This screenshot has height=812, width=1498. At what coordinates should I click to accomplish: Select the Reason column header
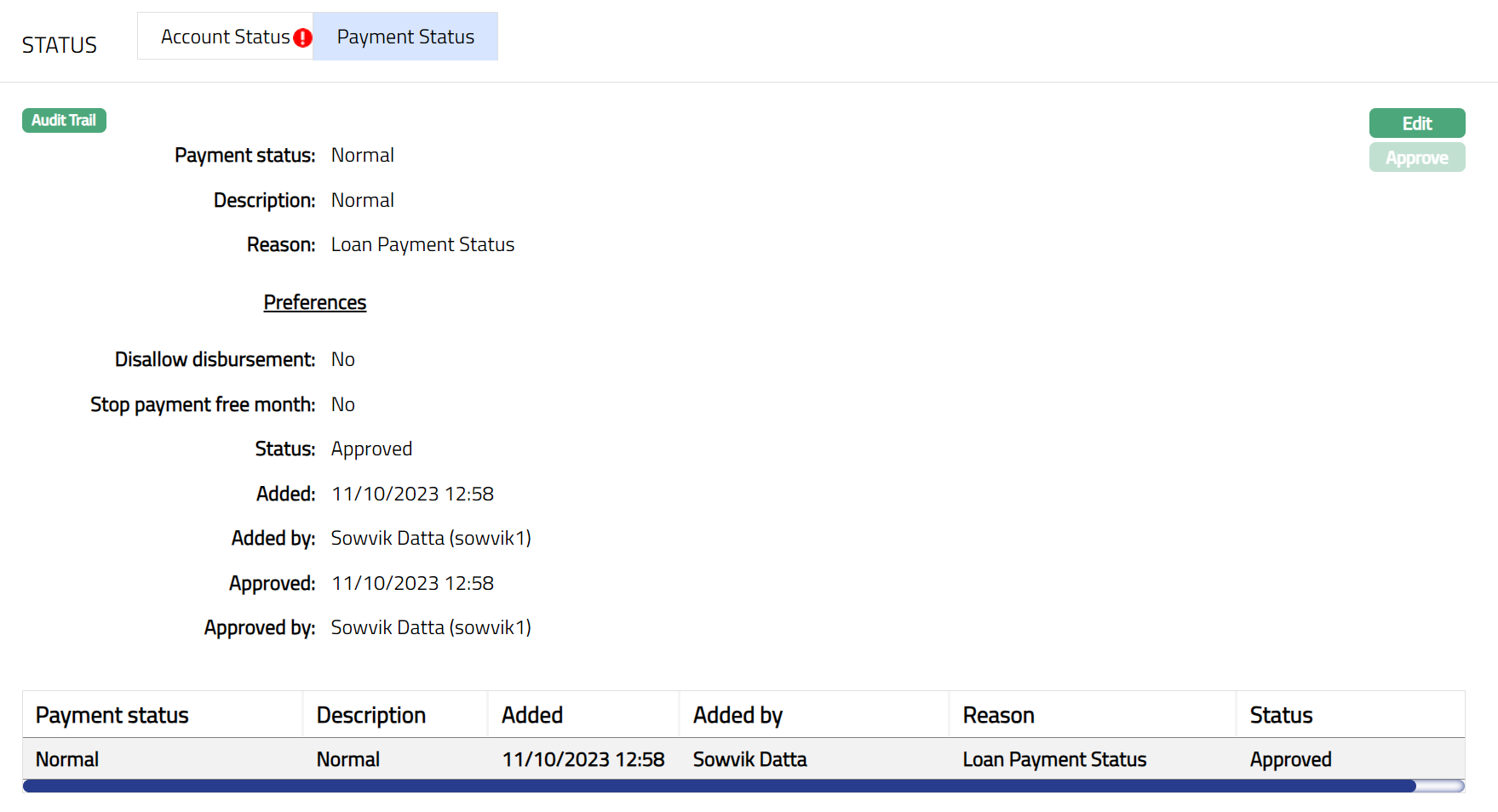point(998,715)
